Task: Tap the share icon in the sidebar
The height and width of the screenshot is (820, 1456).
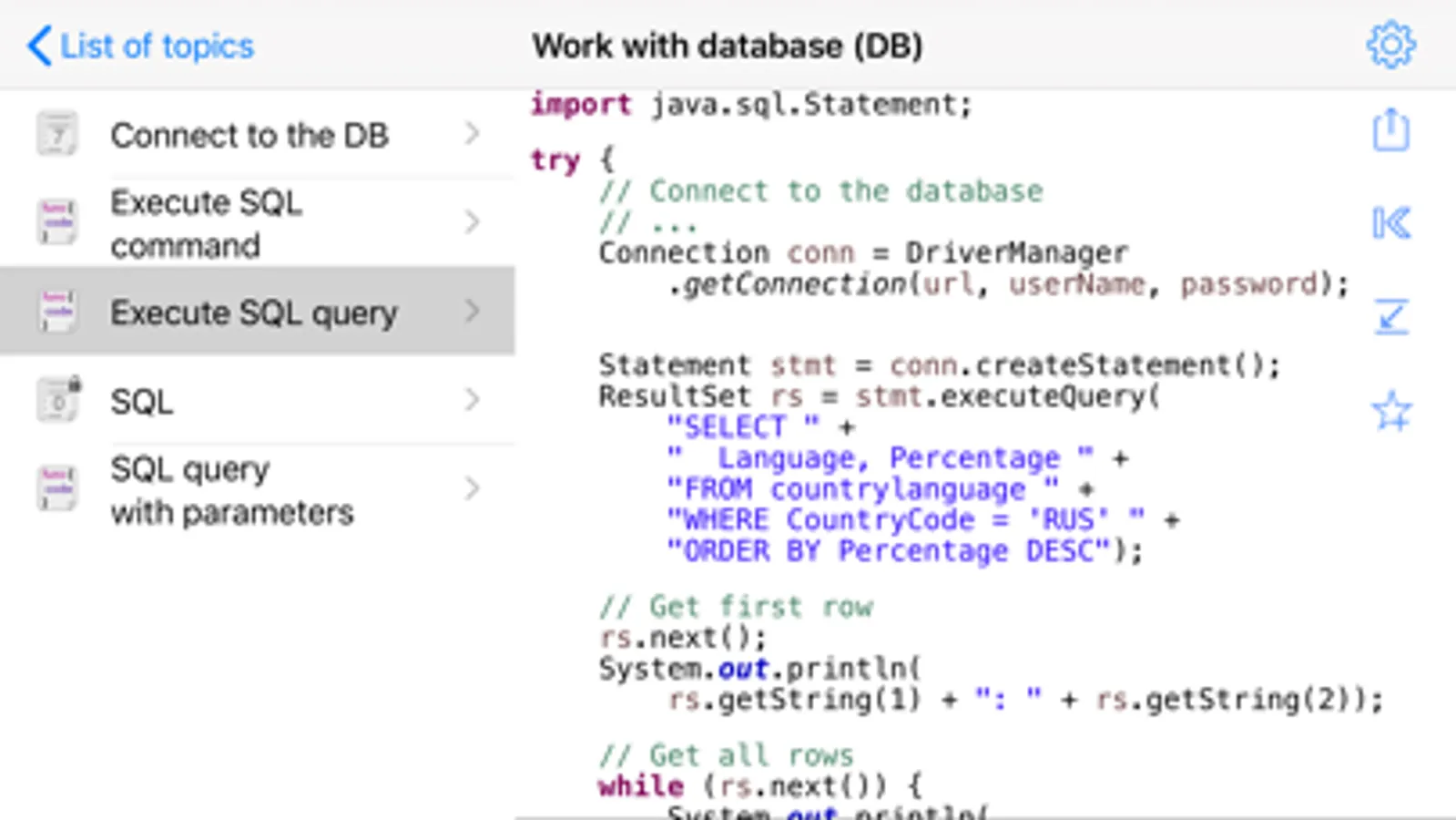Action: [1390, 130]
